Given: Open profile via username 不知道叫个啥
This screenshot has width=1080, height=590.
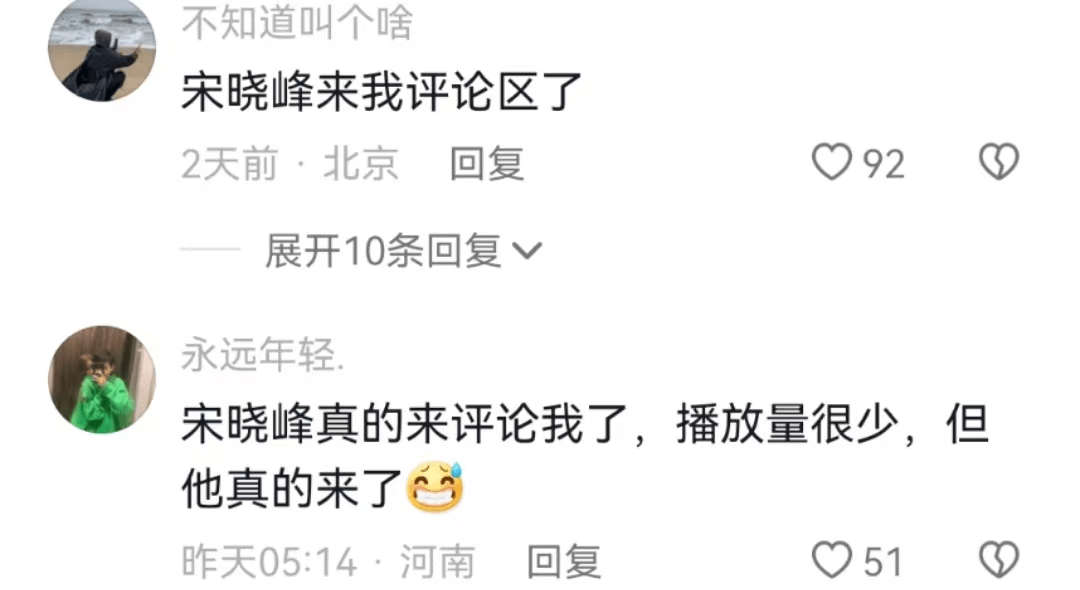Looking at the screenshot, I should coord(298,23).
